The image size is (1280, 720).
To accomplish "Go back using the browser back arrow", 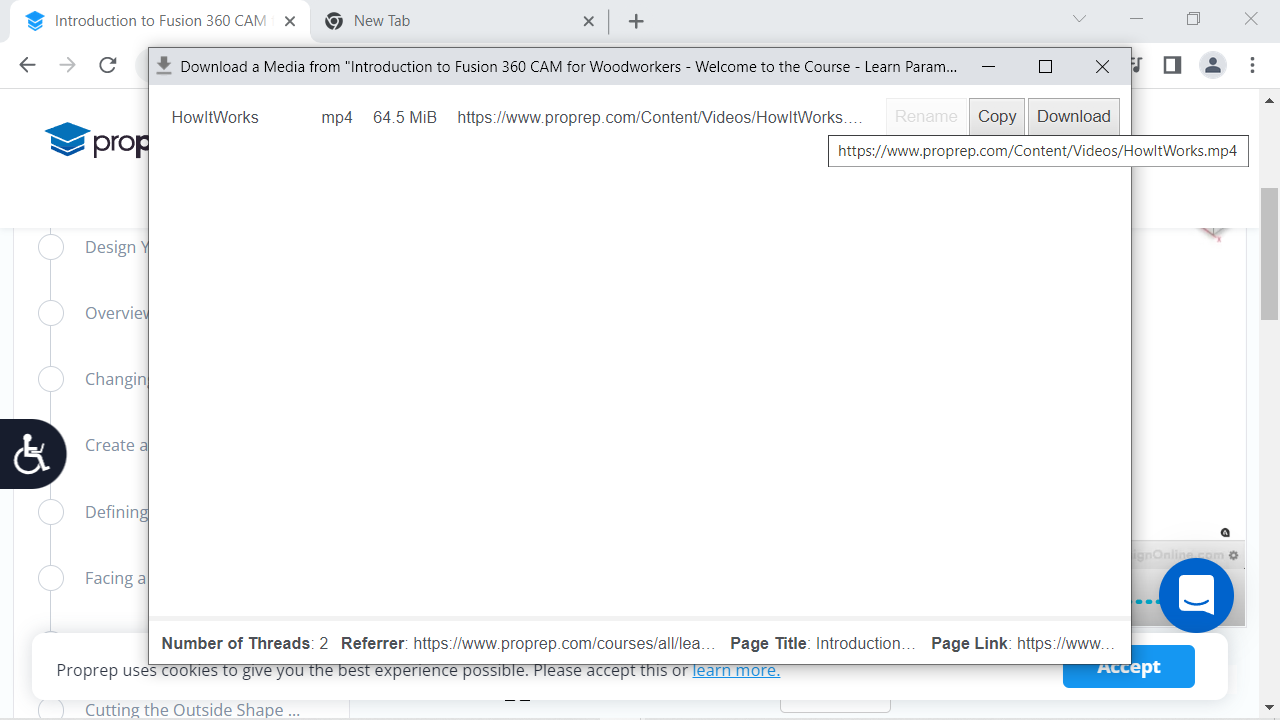I will point(27,65).
